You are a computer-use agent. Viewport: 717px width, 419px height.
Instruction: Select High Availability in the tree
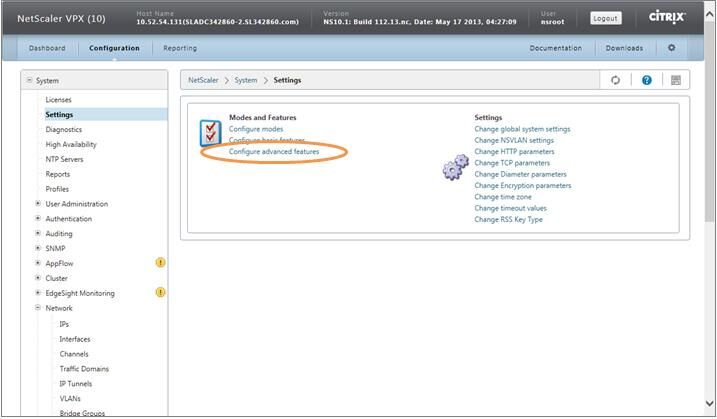click(x=71, y=144)
